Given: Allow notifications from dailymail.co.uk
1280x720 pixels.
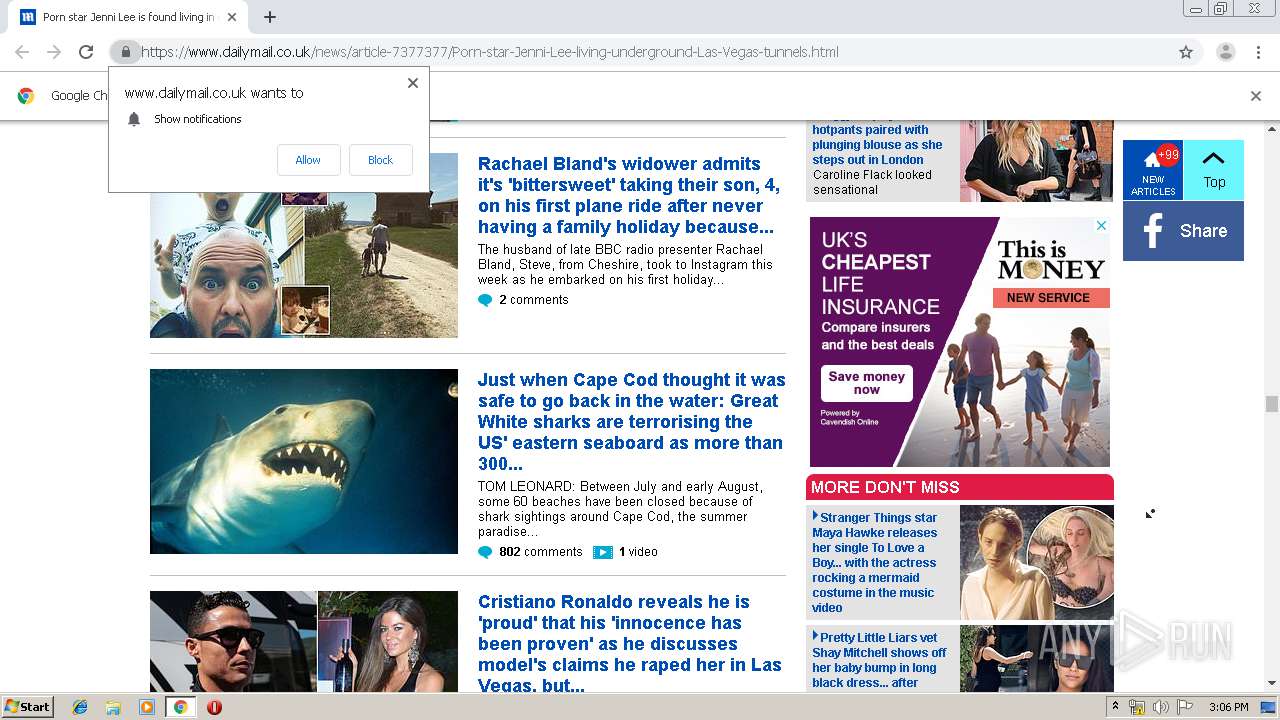Looking at the screenshot, I should pos(308,160).
